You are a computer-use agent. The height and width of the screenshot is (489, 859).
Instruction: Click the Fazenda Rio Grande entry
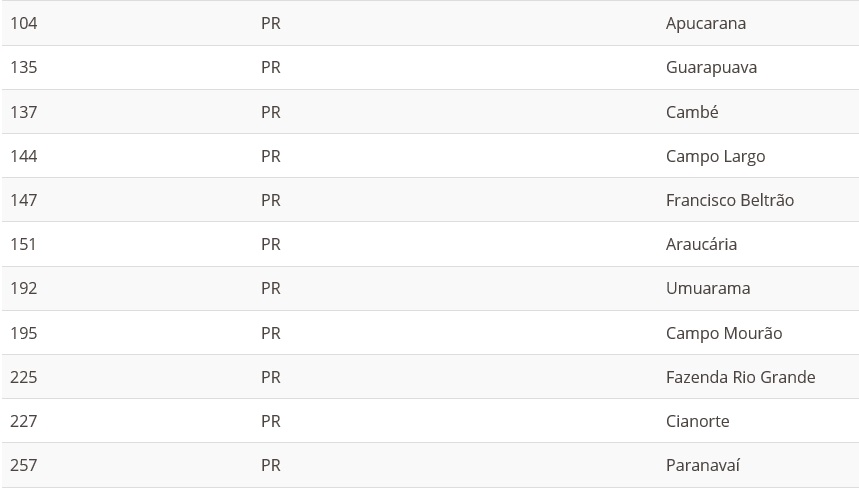click(740, 377)
